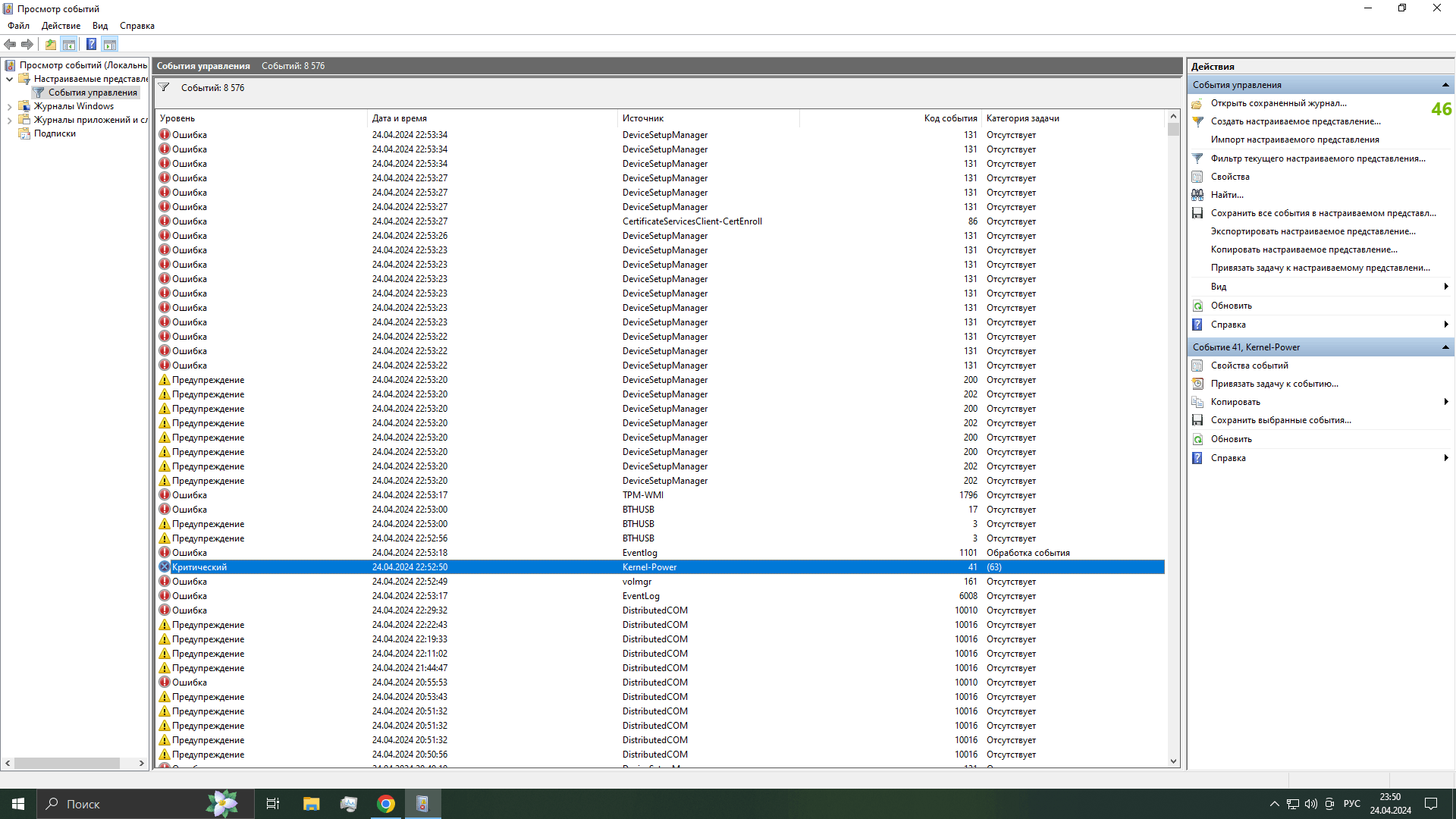
Task: Click the Найти binoculars icon
Action: [x=1197, y=195]
